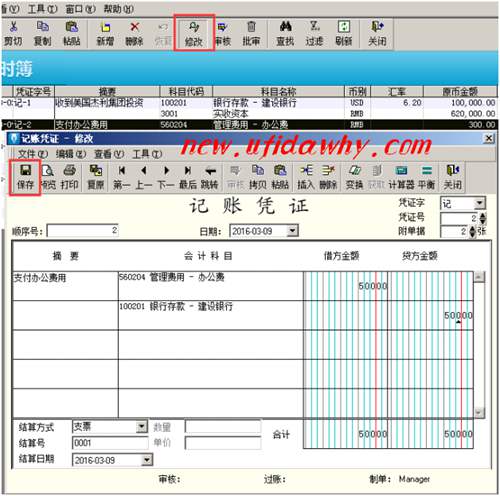Image resolution: width=500 pixels, height=496 pixels.
Task: Click the 预览 (preview) icon
Action: pyautogui.click(x=48, y=177)
